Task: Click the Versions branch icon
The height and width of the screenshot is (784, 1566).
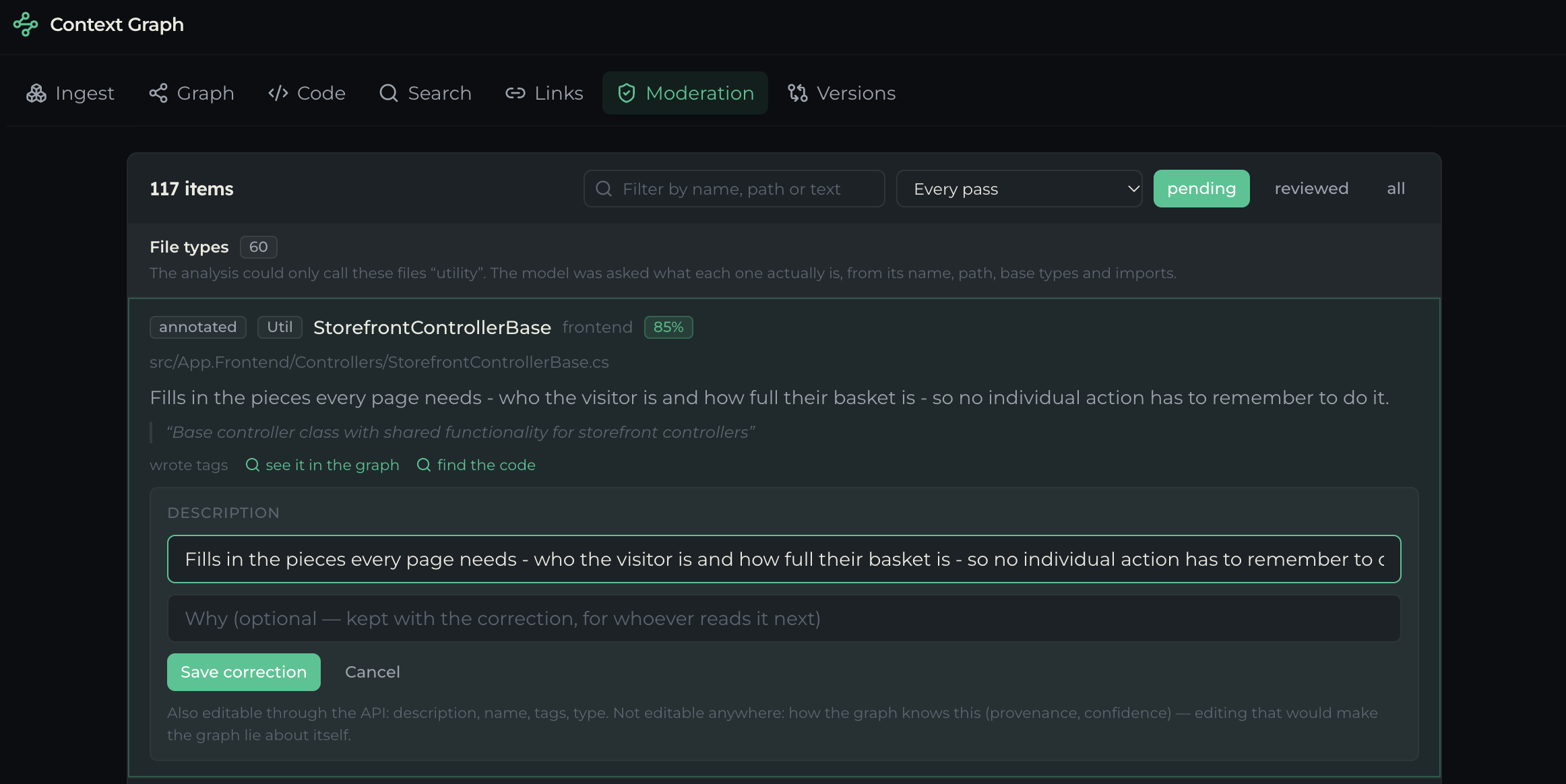Action: click(x=798, y=93)
